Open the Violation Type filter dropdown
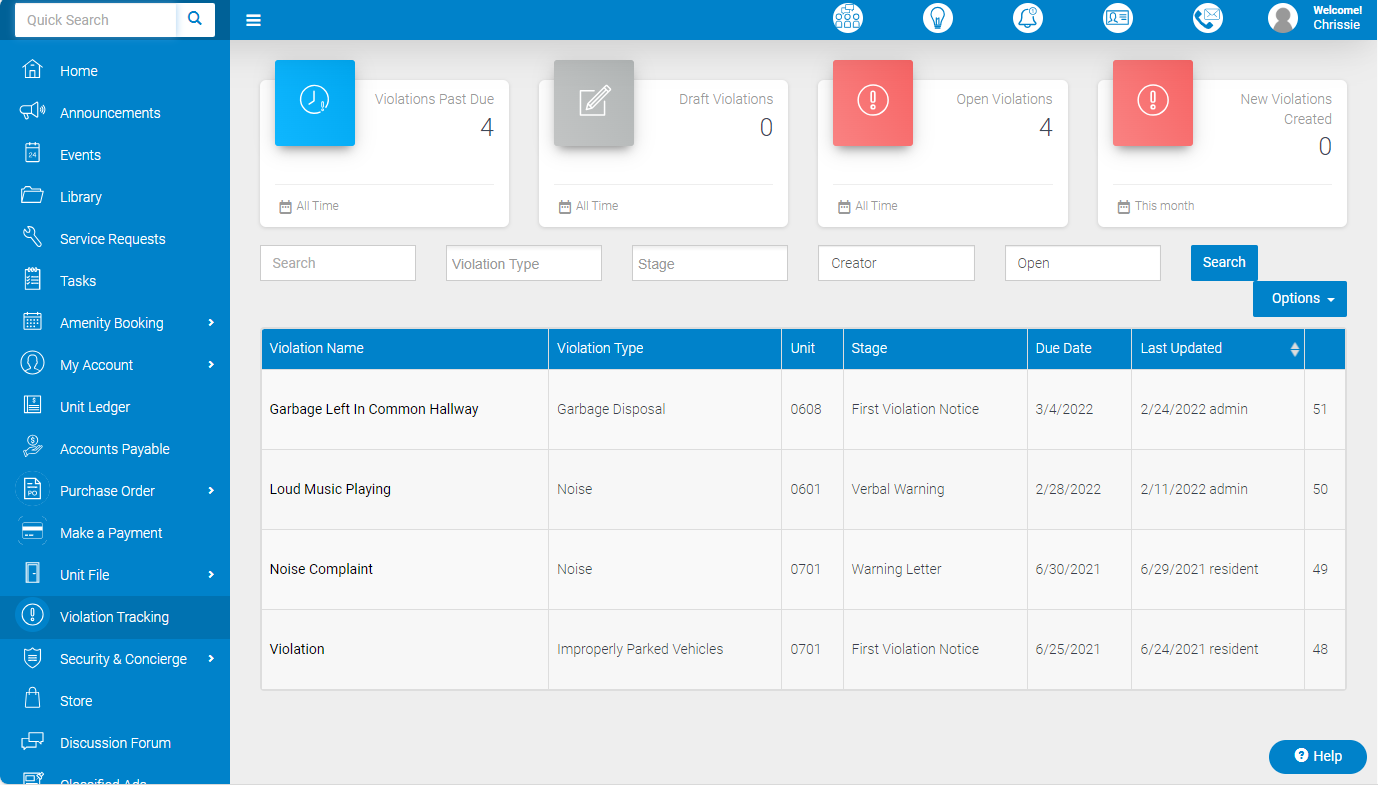The image size is (1378, 785). coord(524,264)
